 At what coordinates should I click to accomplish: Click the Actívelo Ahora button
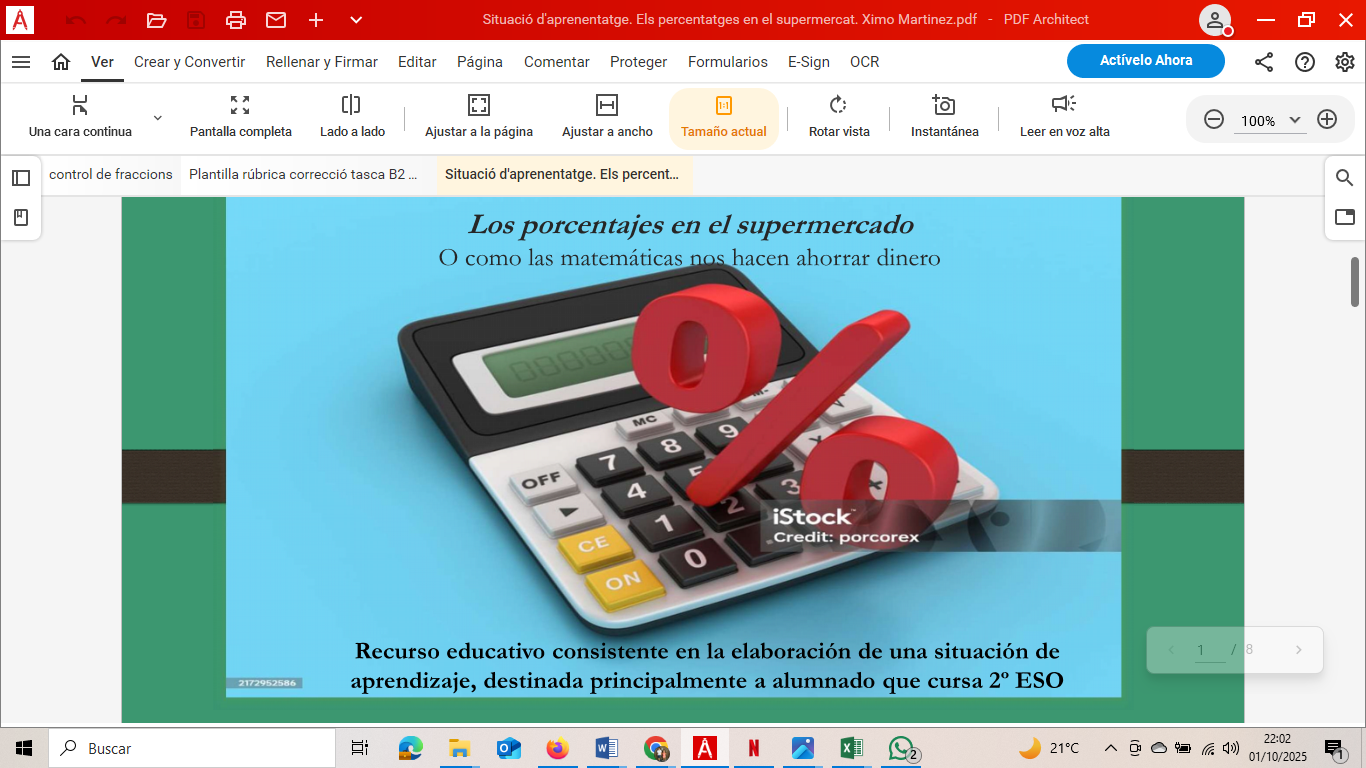pyautogui.click(x=1145, y=61)
